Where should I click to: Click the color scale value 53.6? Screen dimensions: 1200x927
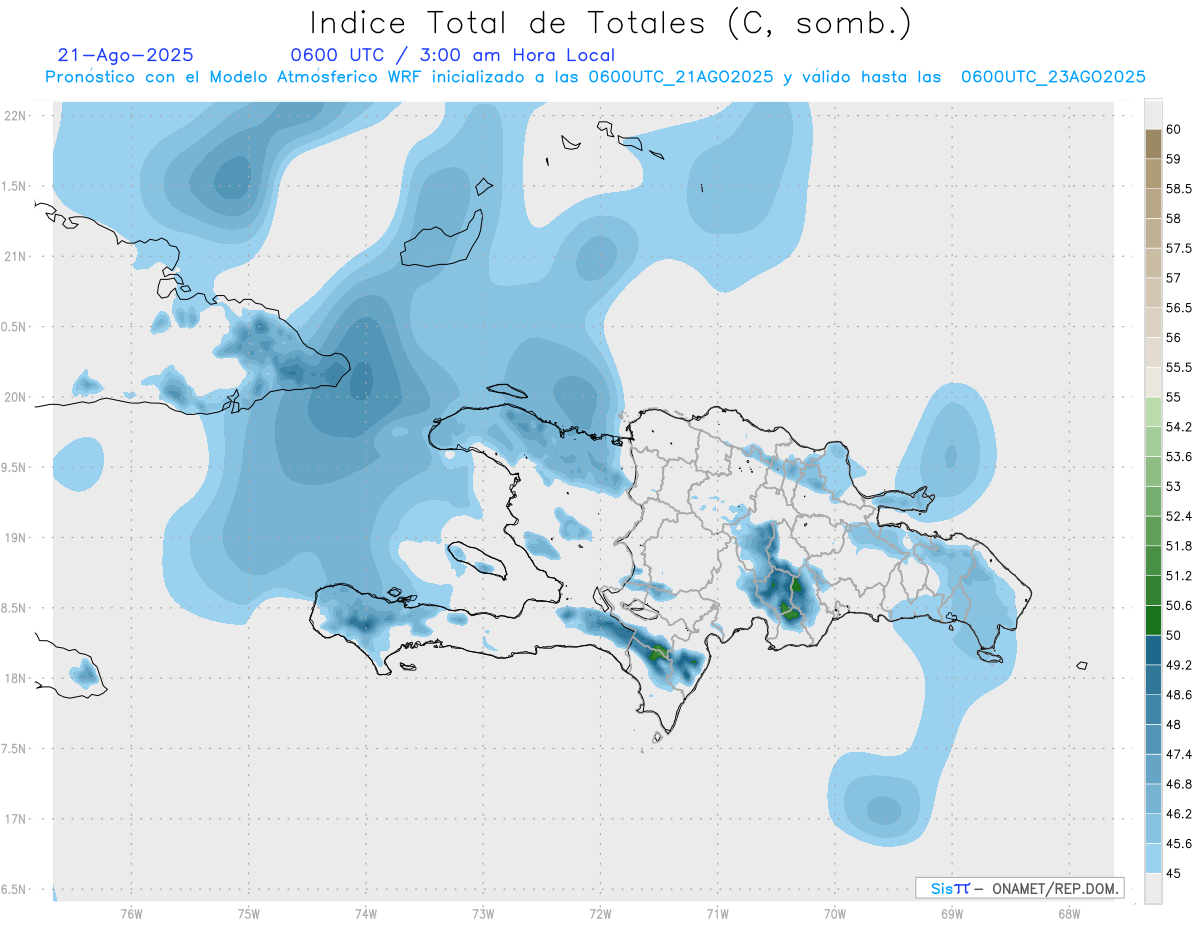tap(1178, 457)
